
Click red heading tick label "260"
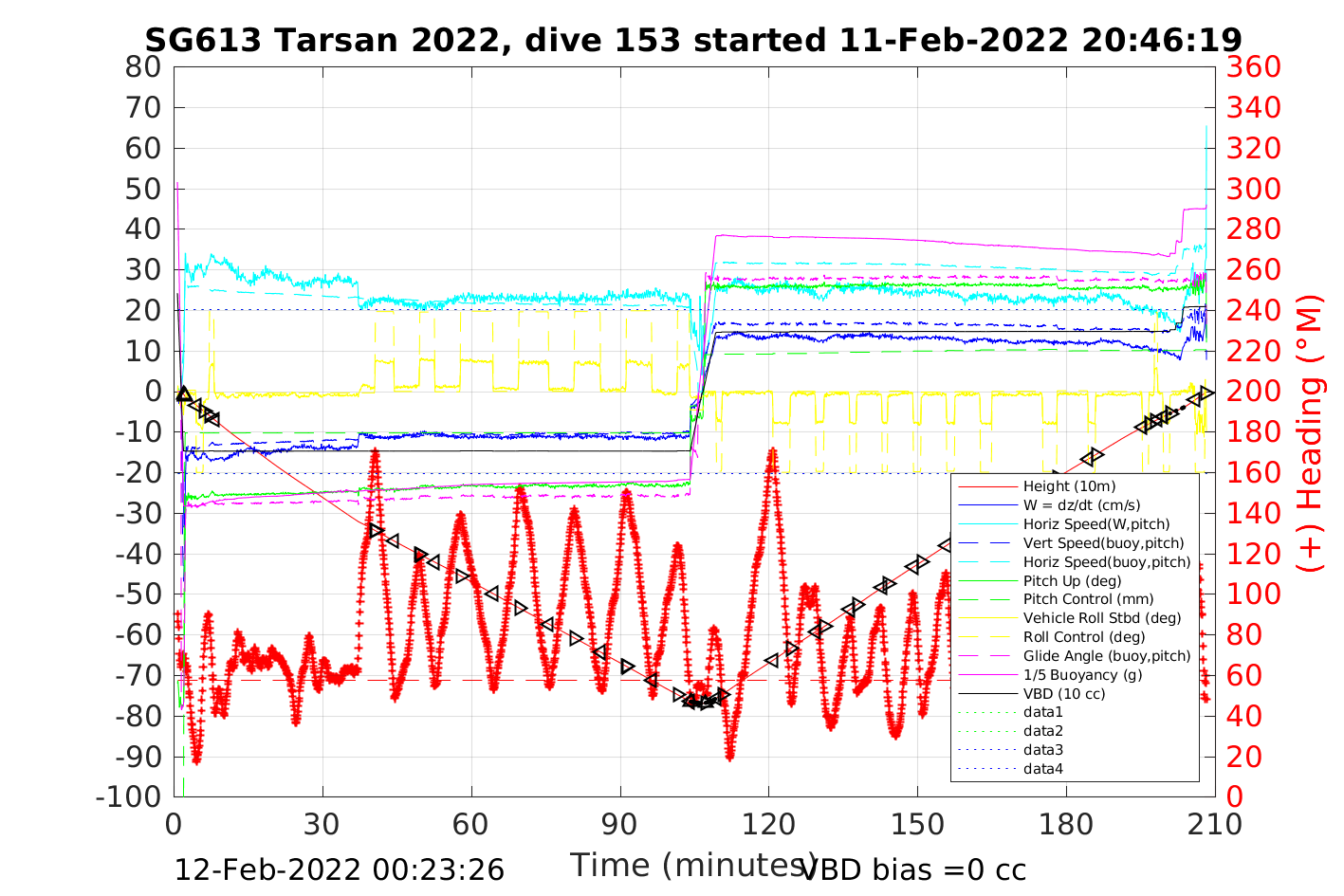pos(1254,270)
